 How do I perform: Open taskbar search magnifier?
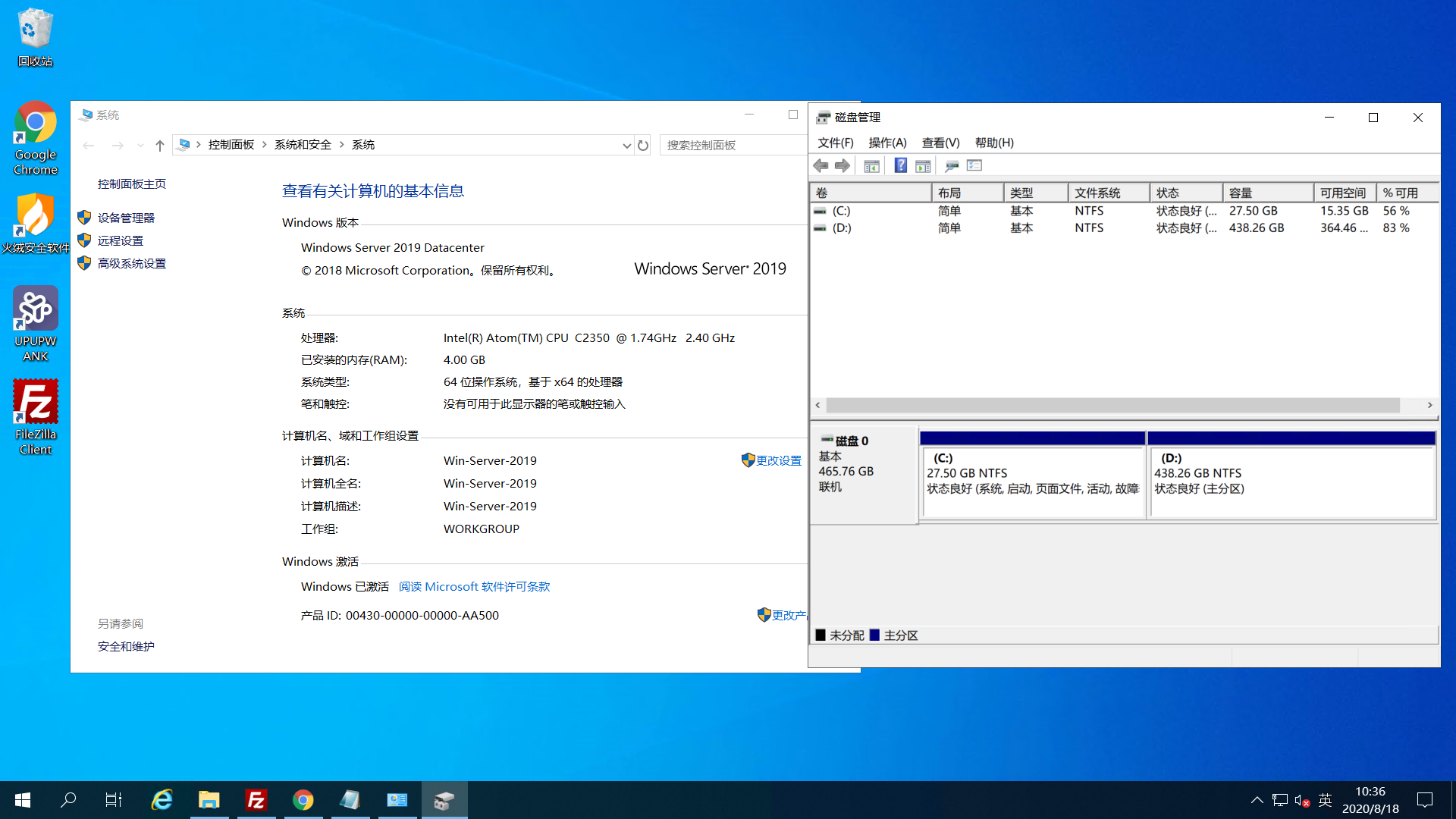coord(68,800)
